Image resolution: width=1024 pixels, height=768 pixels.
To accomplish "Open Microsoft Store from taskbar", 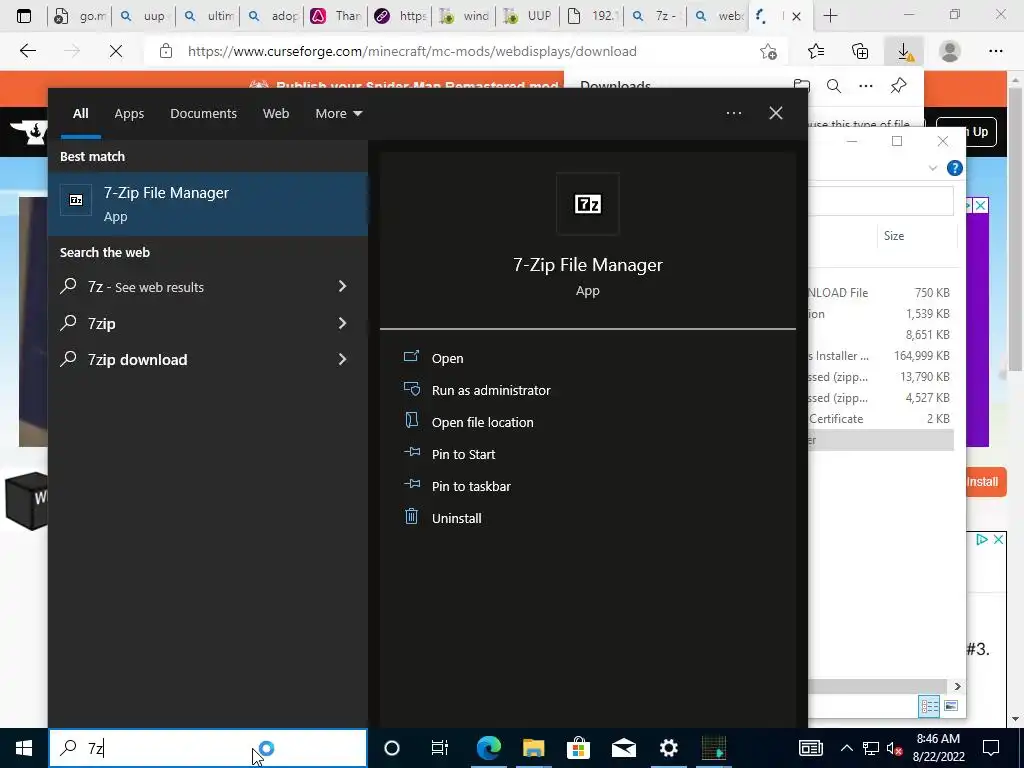I will point(578,748).
